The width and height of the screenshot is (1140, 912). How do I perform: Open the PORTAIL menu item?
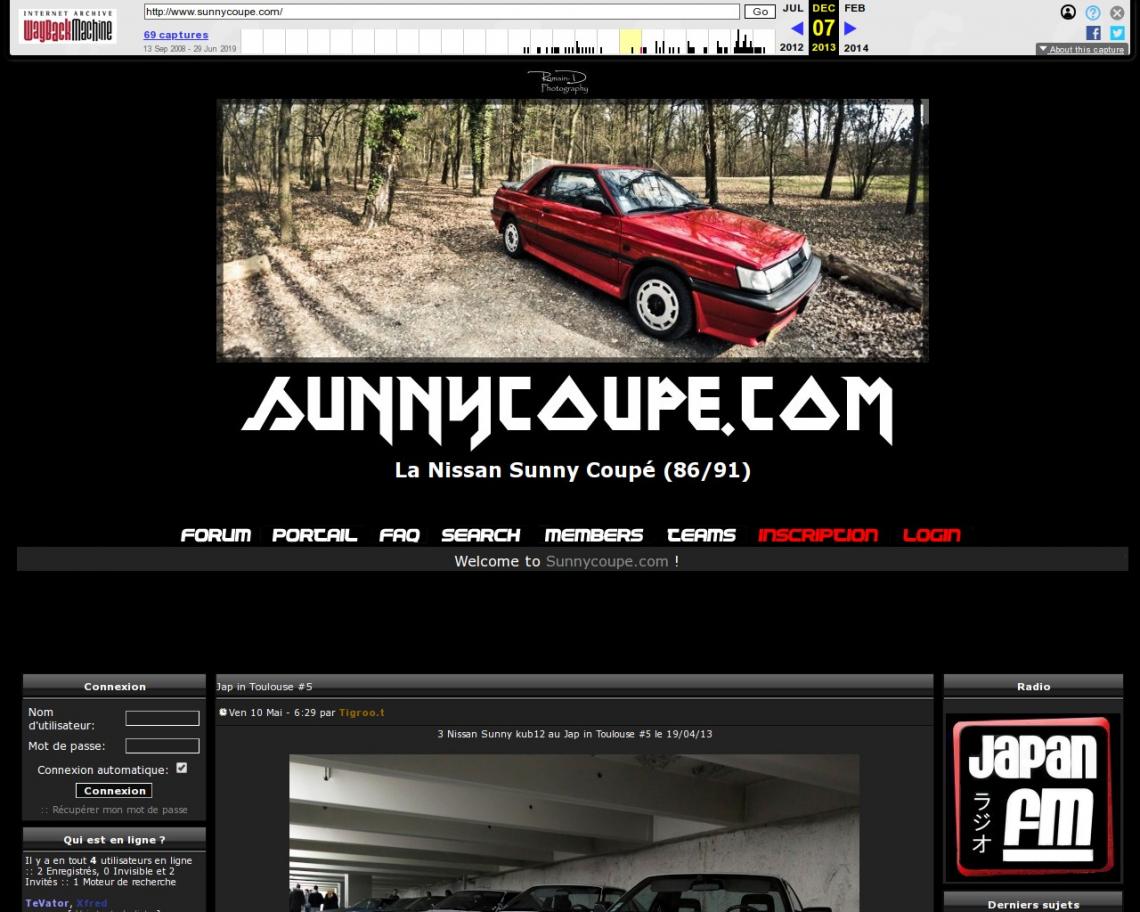click(x=314, y=535)
